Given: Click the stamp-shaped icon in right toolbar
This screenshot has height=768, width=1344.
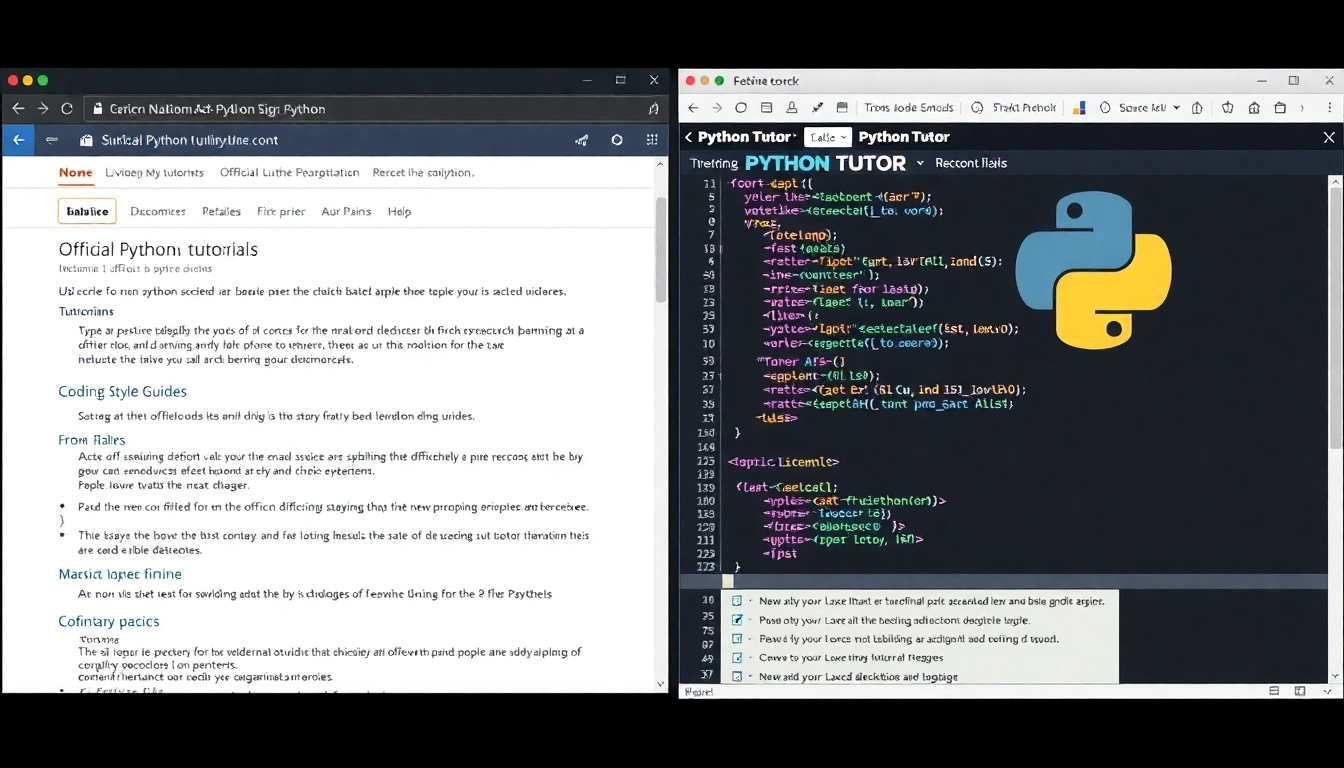Looking at the screenshot, I should click(x=792, y=108).
